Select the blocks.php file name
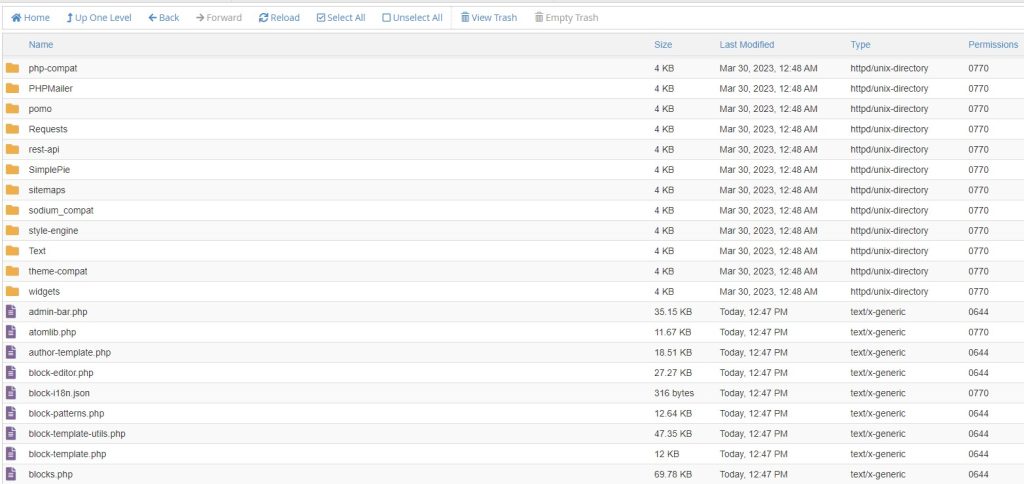This screenshot has height=484, width=1024. pyautogui.click(x=50, y=474)
